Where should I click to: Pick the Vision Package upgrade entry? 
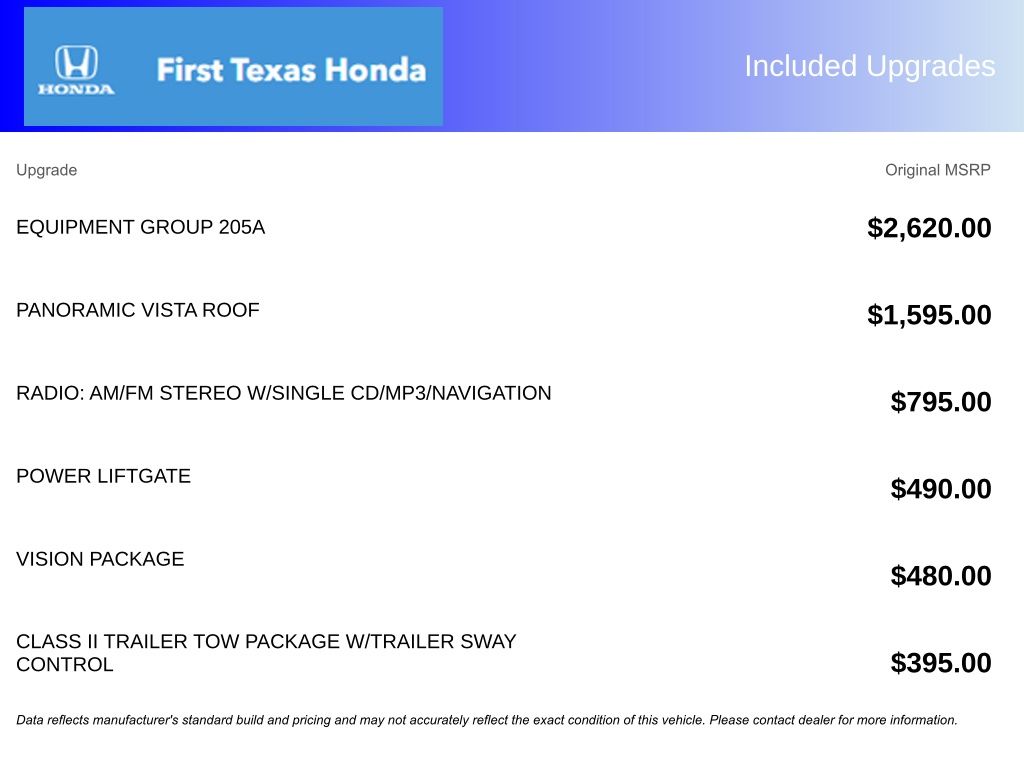click(x=100, y=559)
